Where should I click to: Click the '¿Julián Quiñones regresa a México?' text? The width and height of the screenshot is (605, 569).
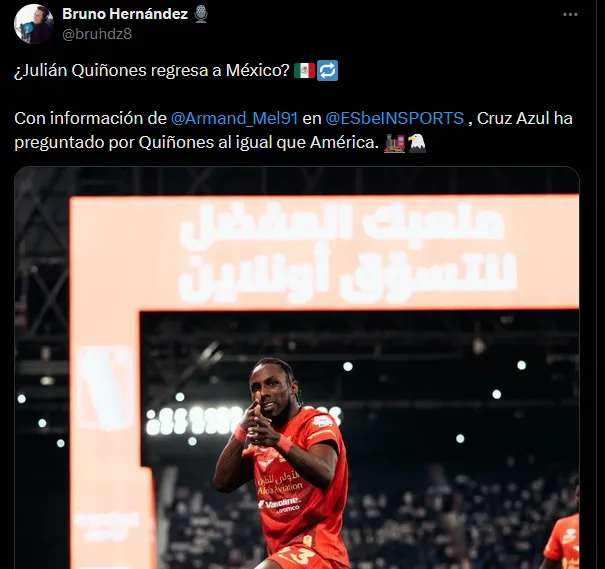click(x=152, y=71)
